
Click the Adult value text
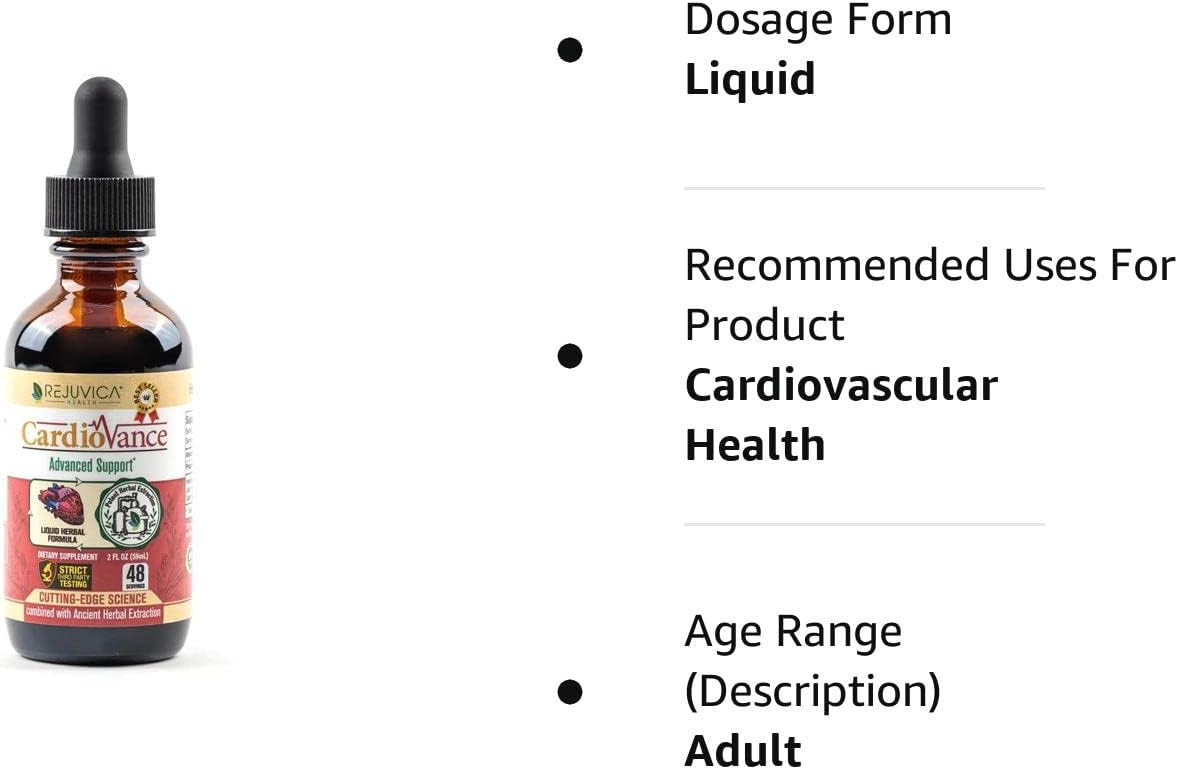coord(743,750)
